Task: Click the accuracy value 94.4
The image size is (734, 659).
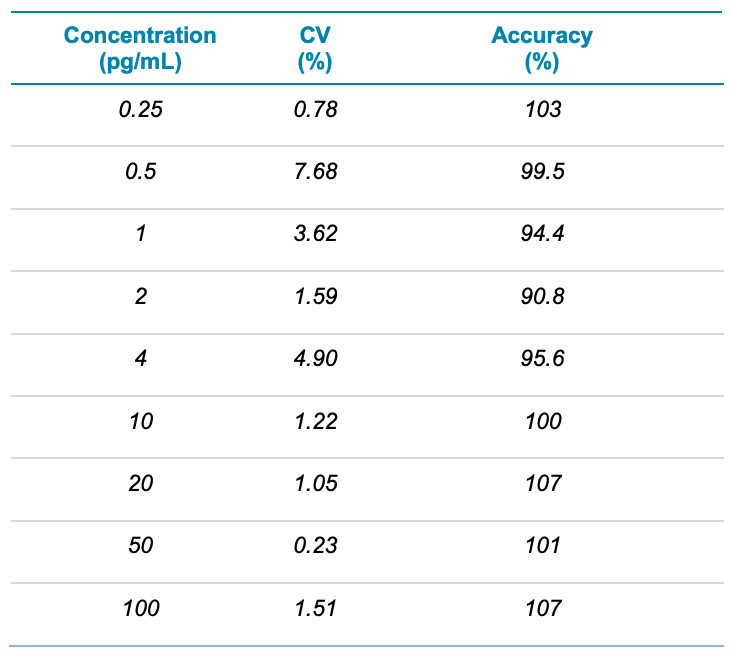Action: pyautogui.click(x=543, y=234)
